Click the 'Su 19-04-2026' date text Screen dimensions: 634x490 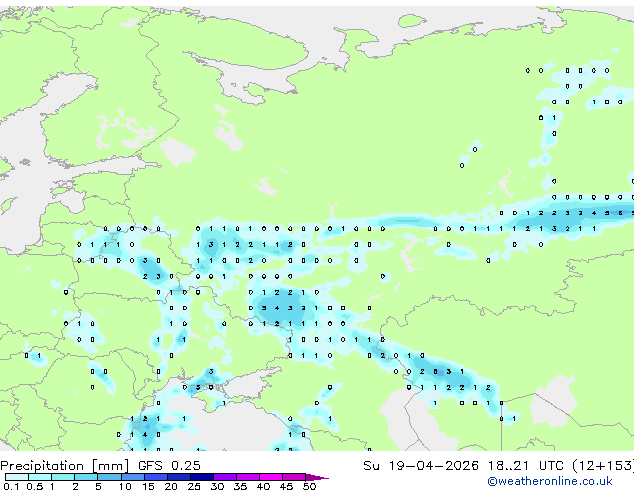[421, 466]
